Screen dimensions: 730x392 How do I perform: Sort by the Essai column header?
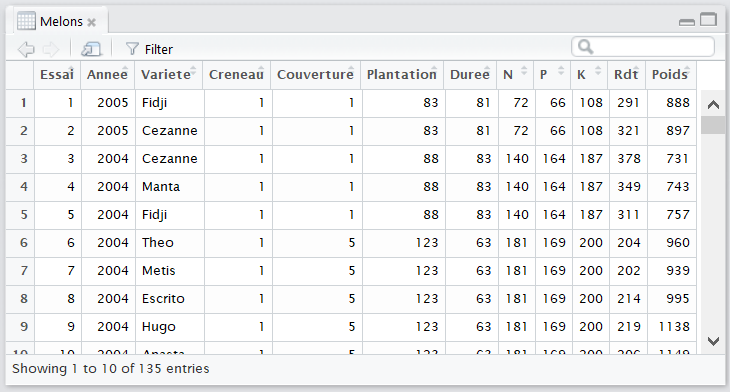coord(57,74)
